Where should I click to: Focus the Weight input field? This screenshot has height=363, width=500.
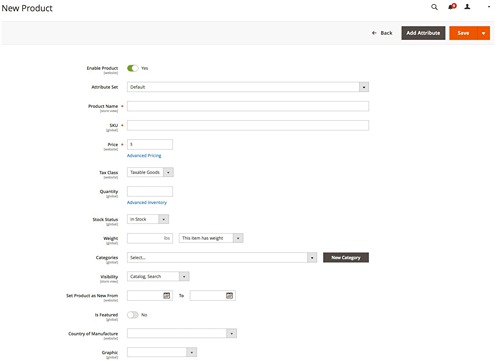click(x=150, y=238)
